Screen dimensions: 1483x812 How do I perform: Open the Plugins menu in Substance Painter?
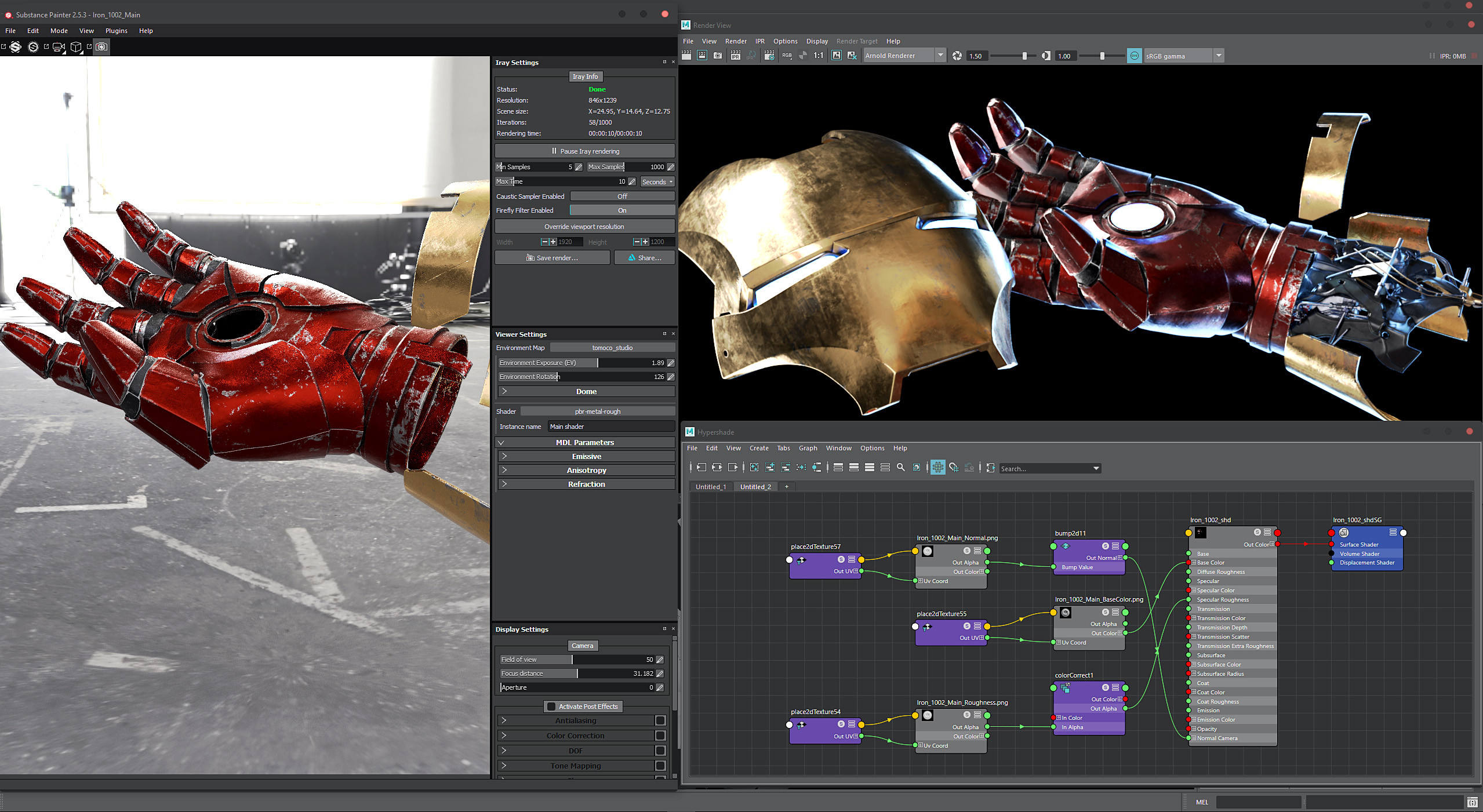[x=116, y=31]
